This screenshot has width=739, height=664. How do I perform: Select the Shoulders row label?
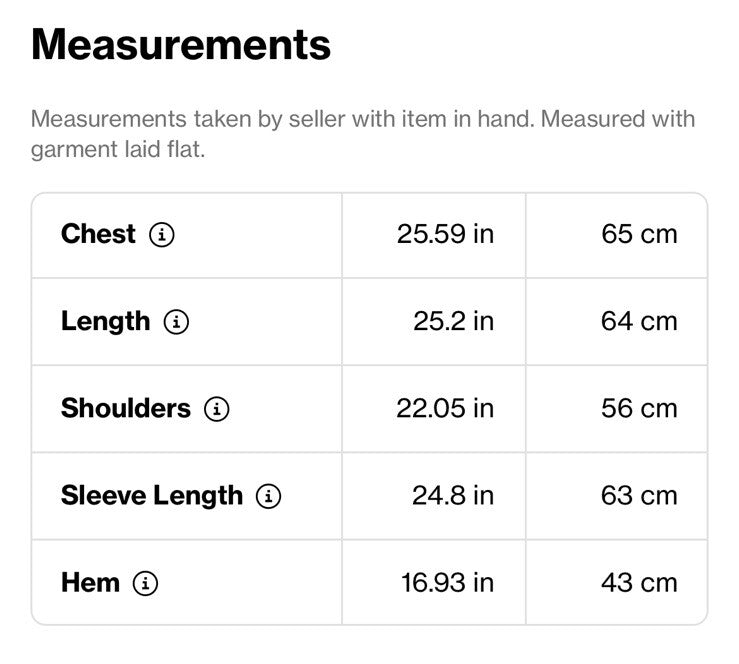coord(126,408)
